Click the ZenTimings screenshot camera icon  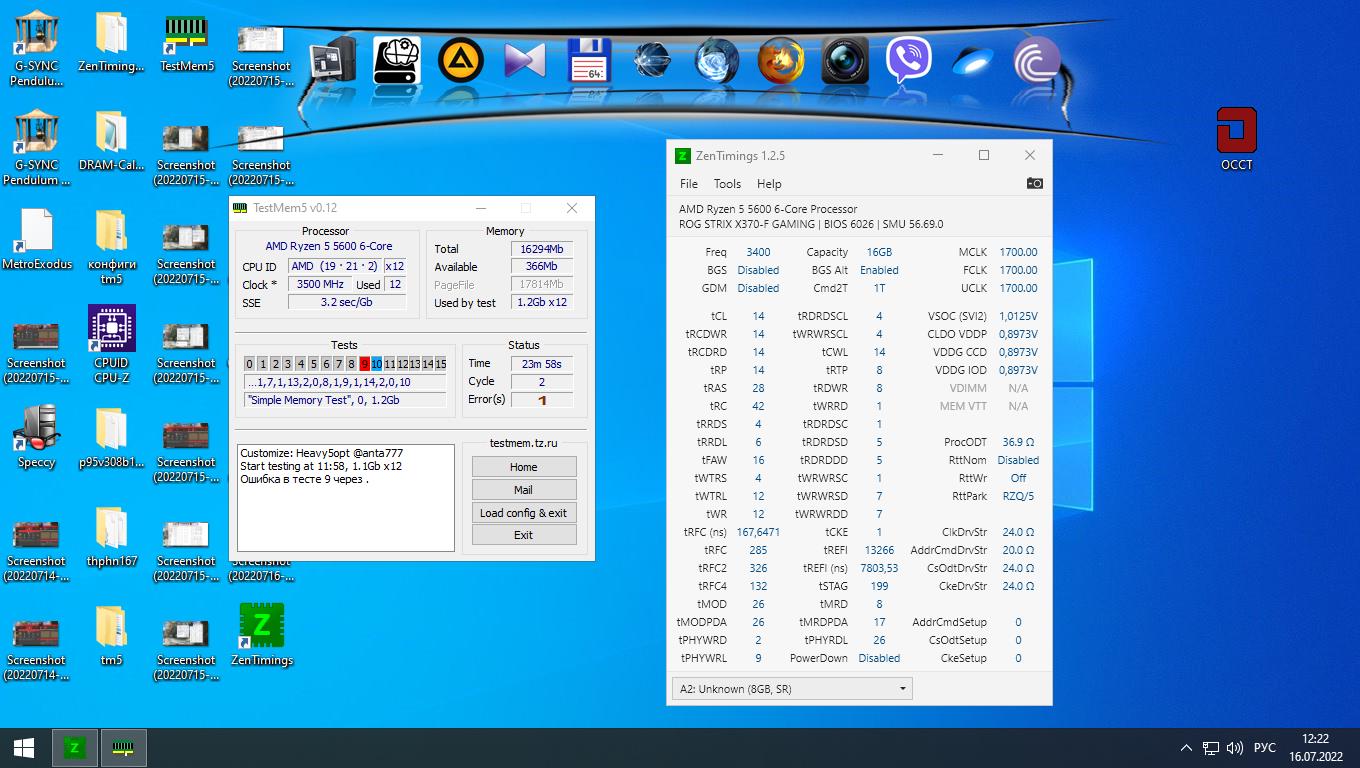pyautogui.click(x=1034, y=183)
